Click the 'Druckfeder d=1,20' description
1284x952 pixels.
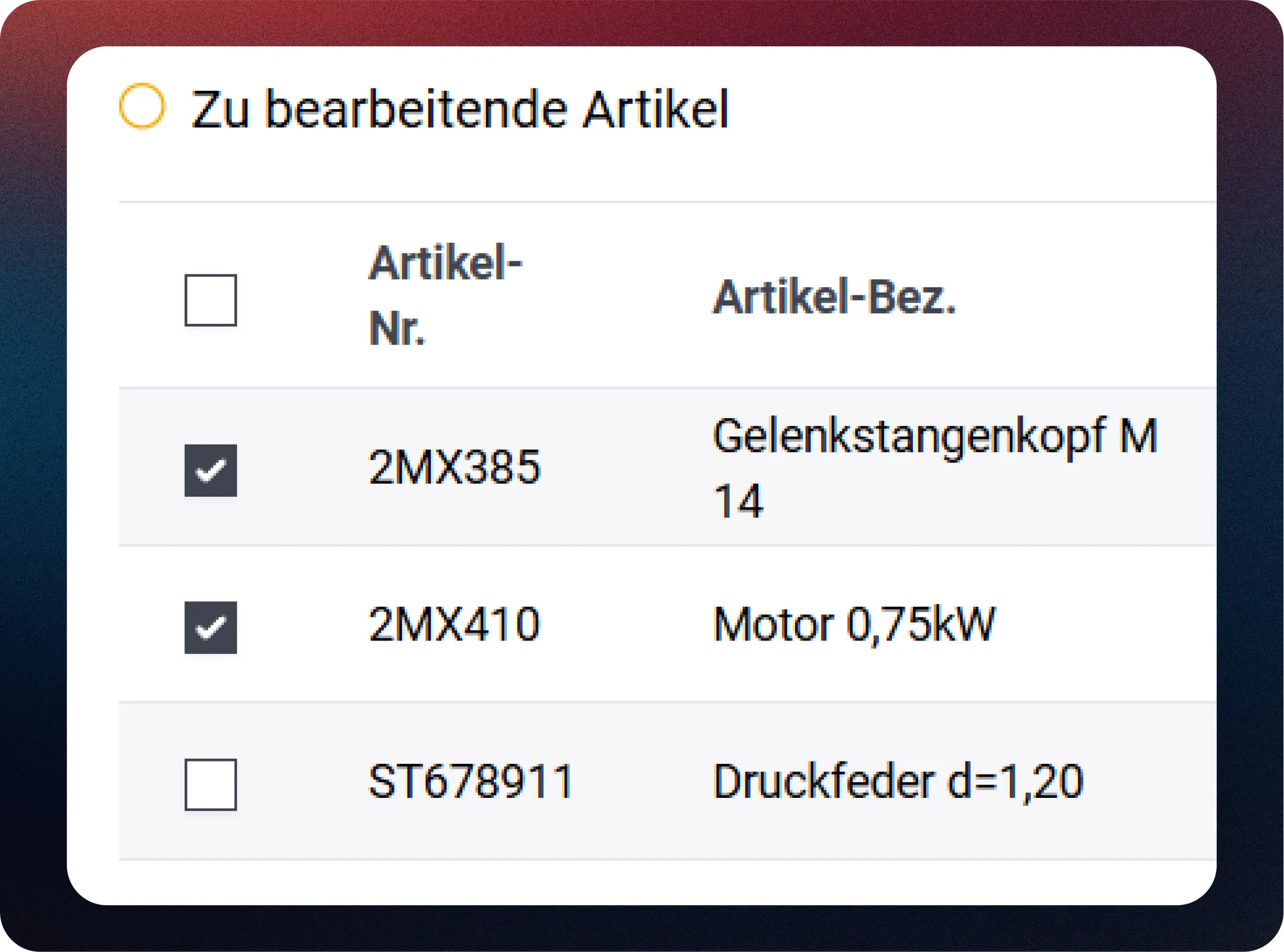[898, 782]
